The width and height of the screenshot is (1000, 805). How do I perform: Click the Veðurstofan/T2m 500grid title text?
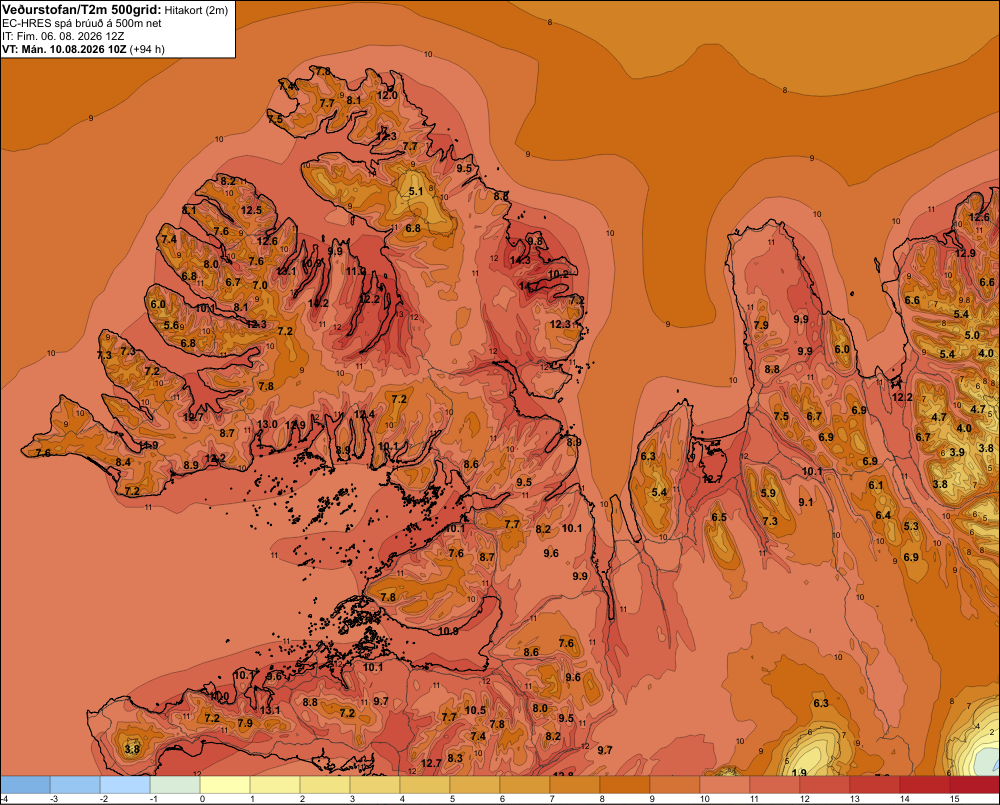[x=82, y=10]
